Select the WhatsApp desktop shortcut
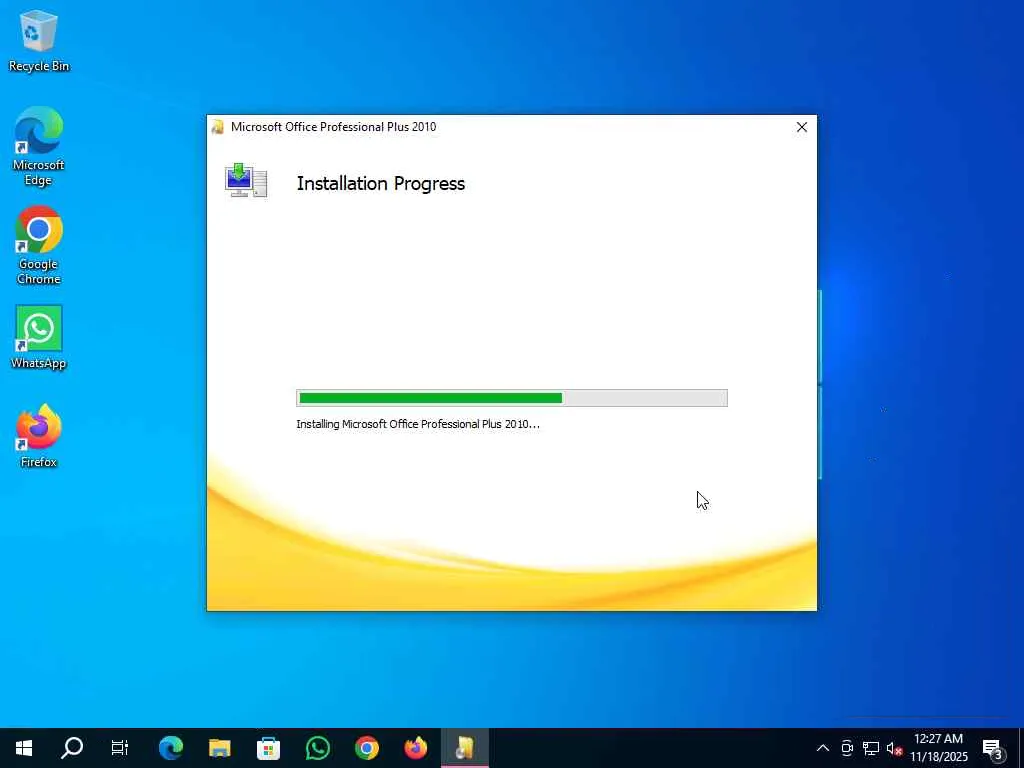 point(39,337)
